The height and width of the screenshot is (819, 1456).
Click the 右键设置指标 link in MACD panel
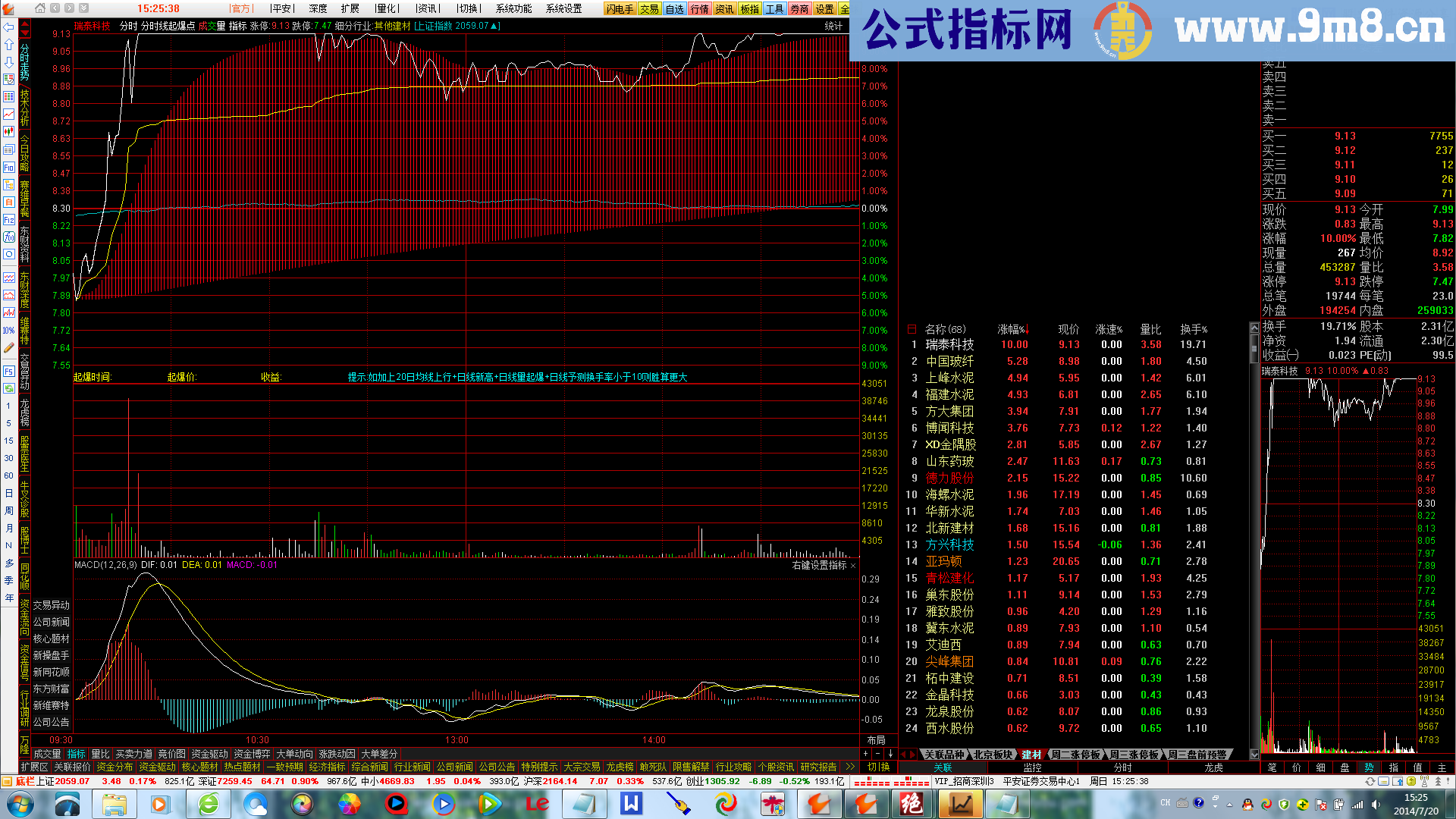[x=818, y=565]
